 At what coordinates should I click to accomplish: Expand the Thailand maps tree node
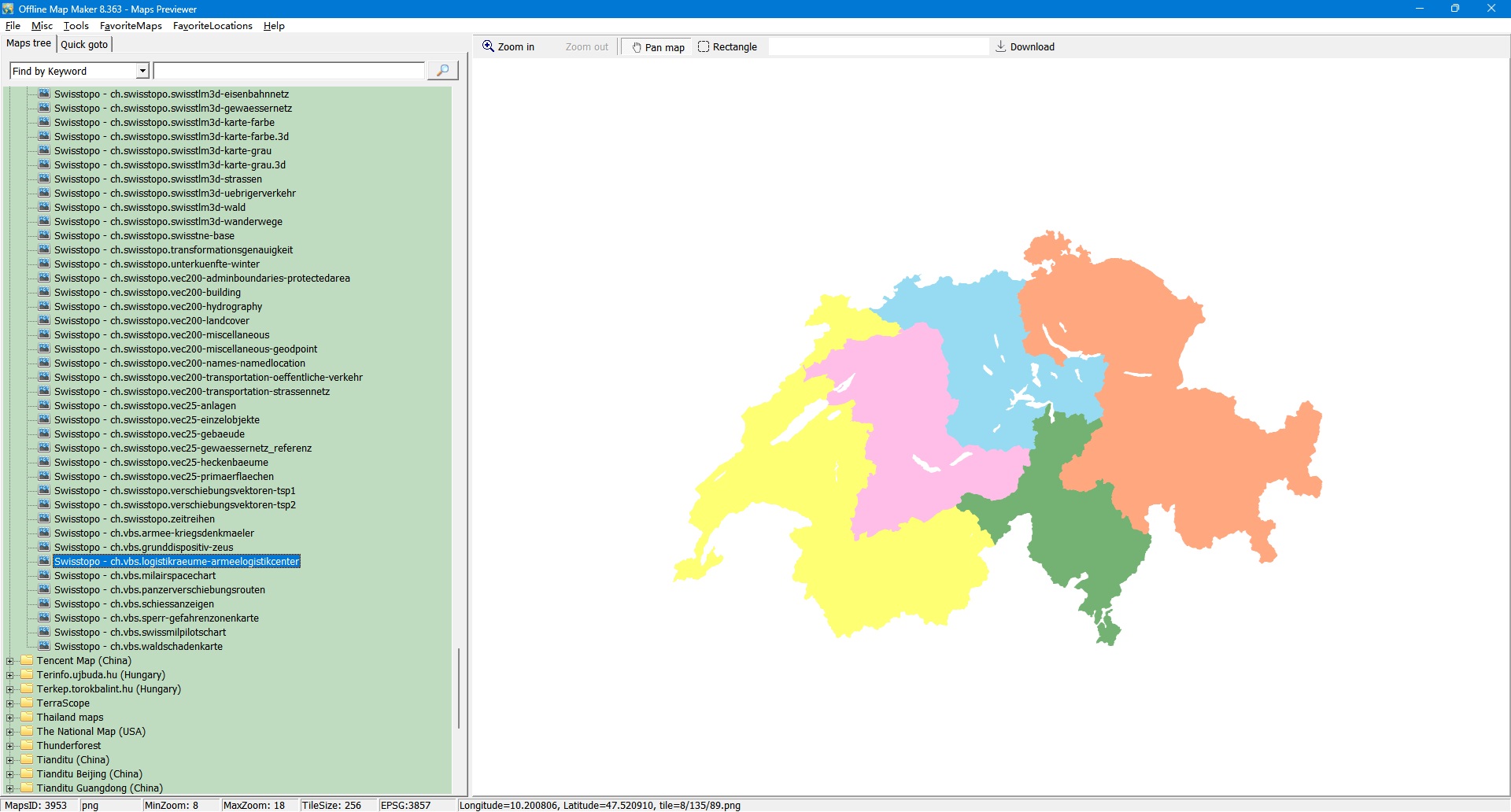point(10,718)
